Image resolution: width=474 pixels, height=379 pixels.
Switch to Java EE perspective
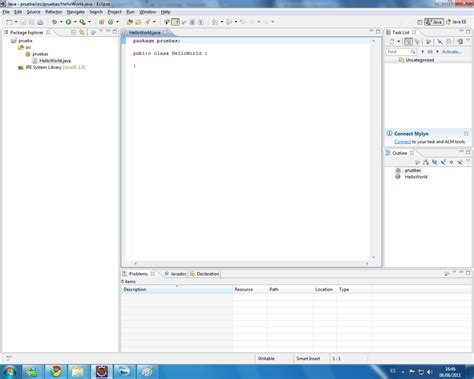point(456,22)
